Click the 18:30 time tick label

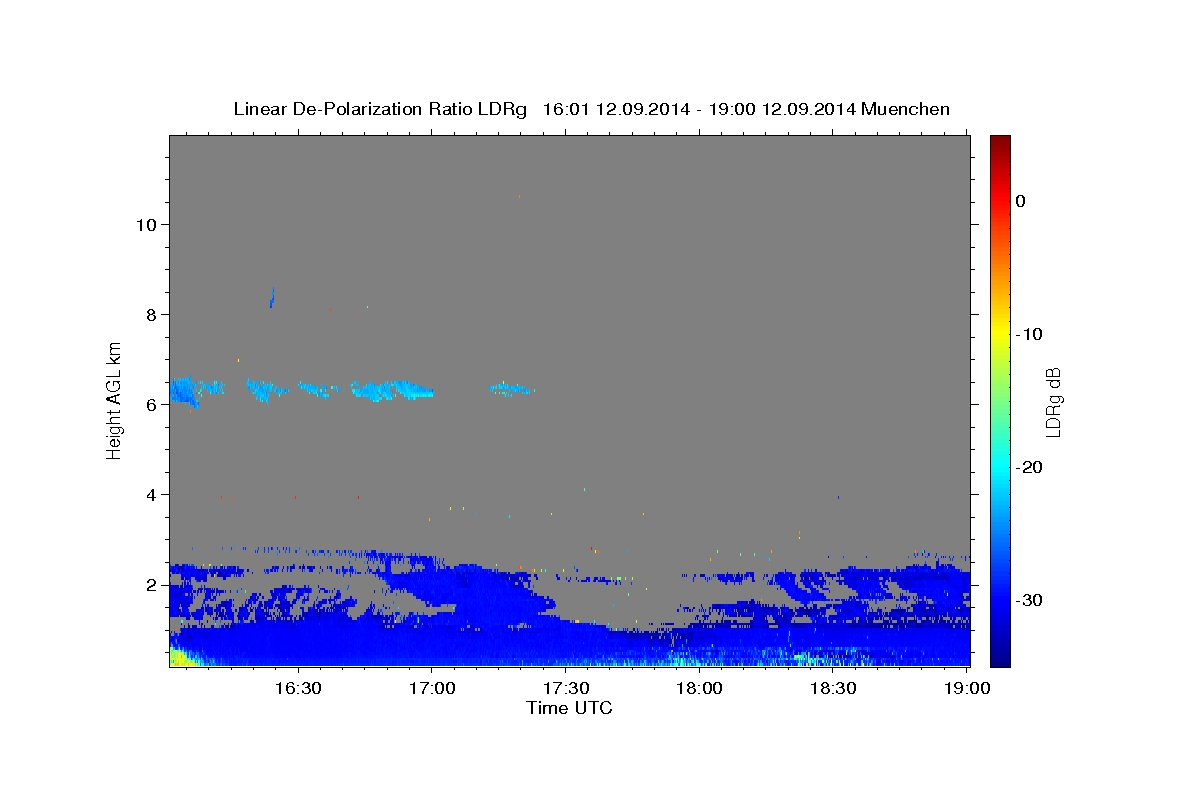(x=832, y=688)
